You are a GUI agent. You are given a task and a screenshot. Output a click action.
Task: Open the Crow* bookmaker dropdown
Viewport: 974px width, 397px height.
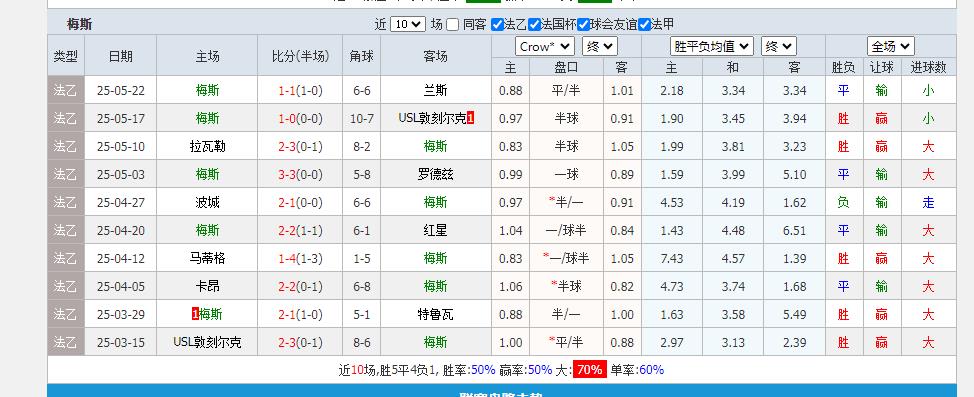[545, 47]
